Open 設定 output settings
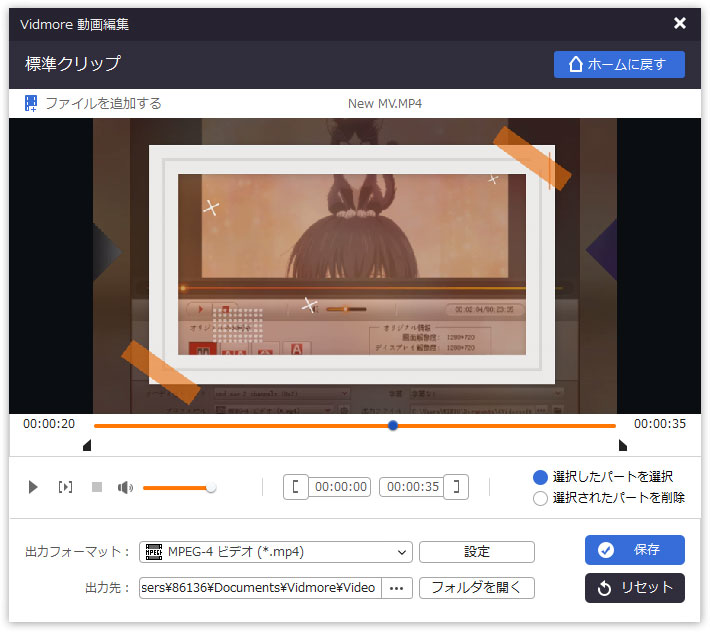Image resolution: width=710 pixels, height=632 pixels. click(x=477, y=552)
